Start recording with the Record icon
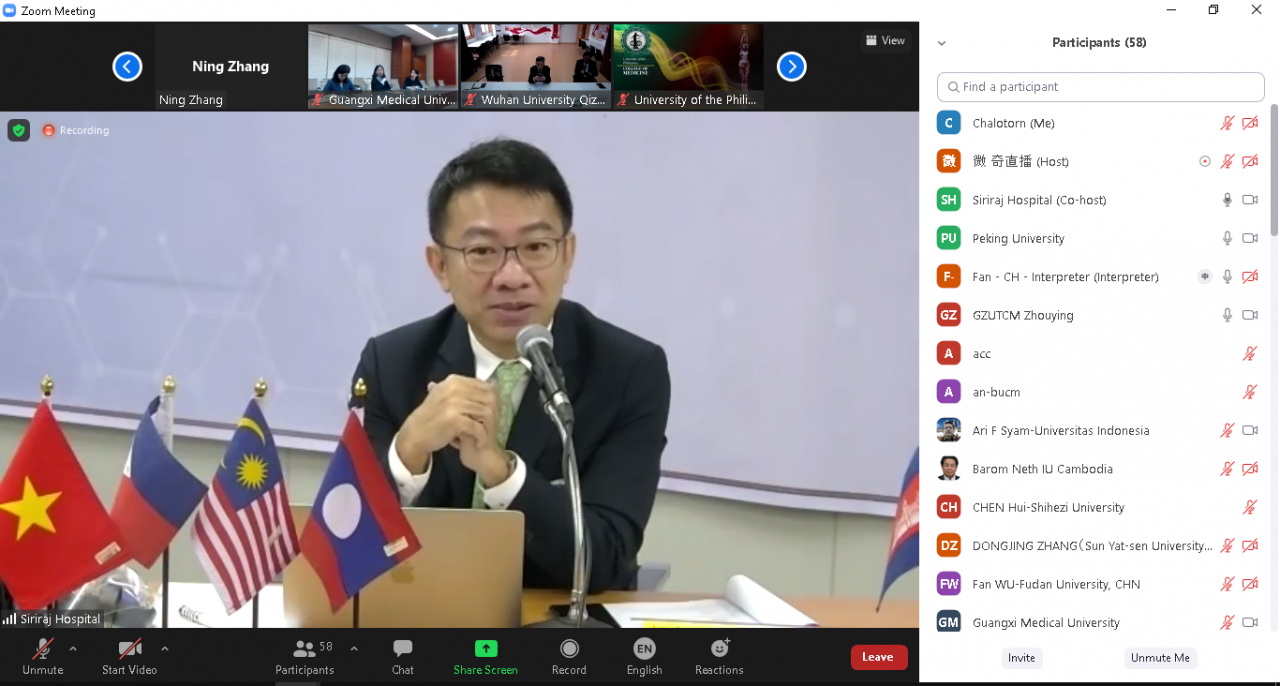Viewport: 1280px width, 686px height. pyautogui.click(x=569, y=650)
